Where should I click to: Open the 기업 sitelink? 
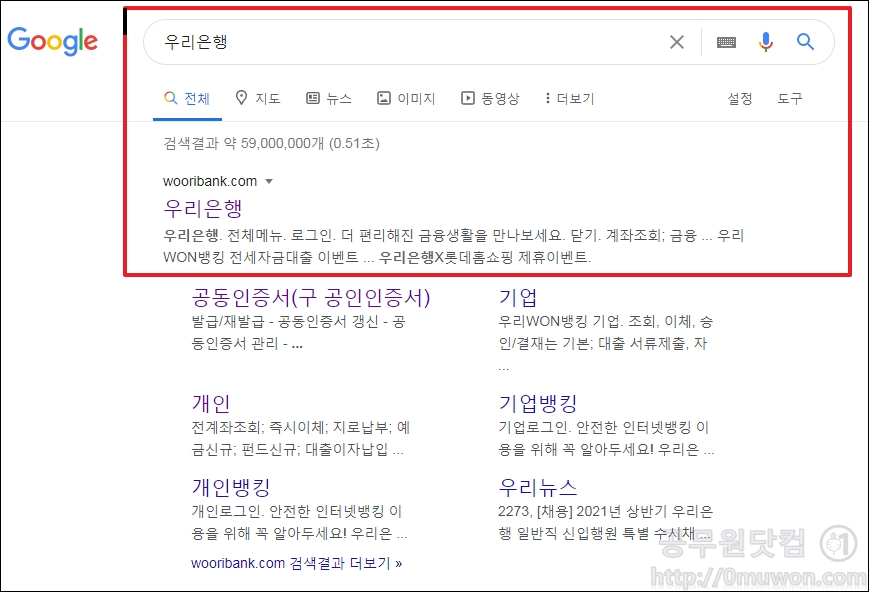(518, 298)
